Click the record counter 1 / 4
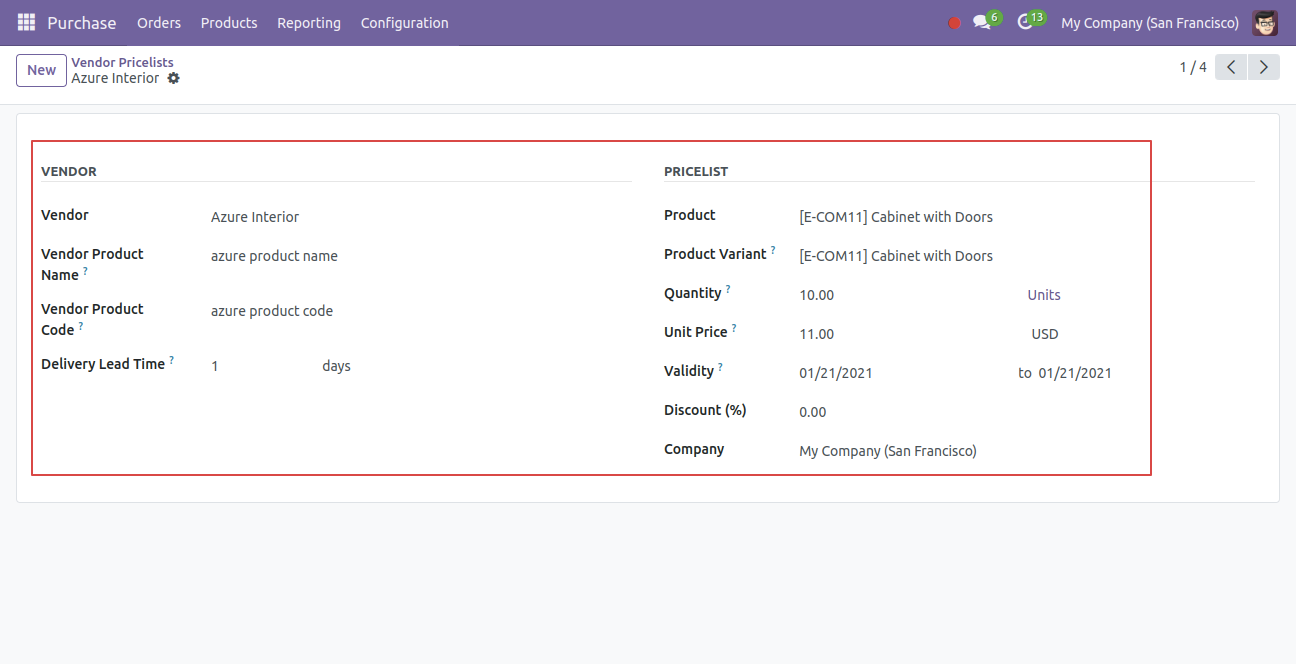Viewport: 1296px width, 664px height. click(1193, 67)
